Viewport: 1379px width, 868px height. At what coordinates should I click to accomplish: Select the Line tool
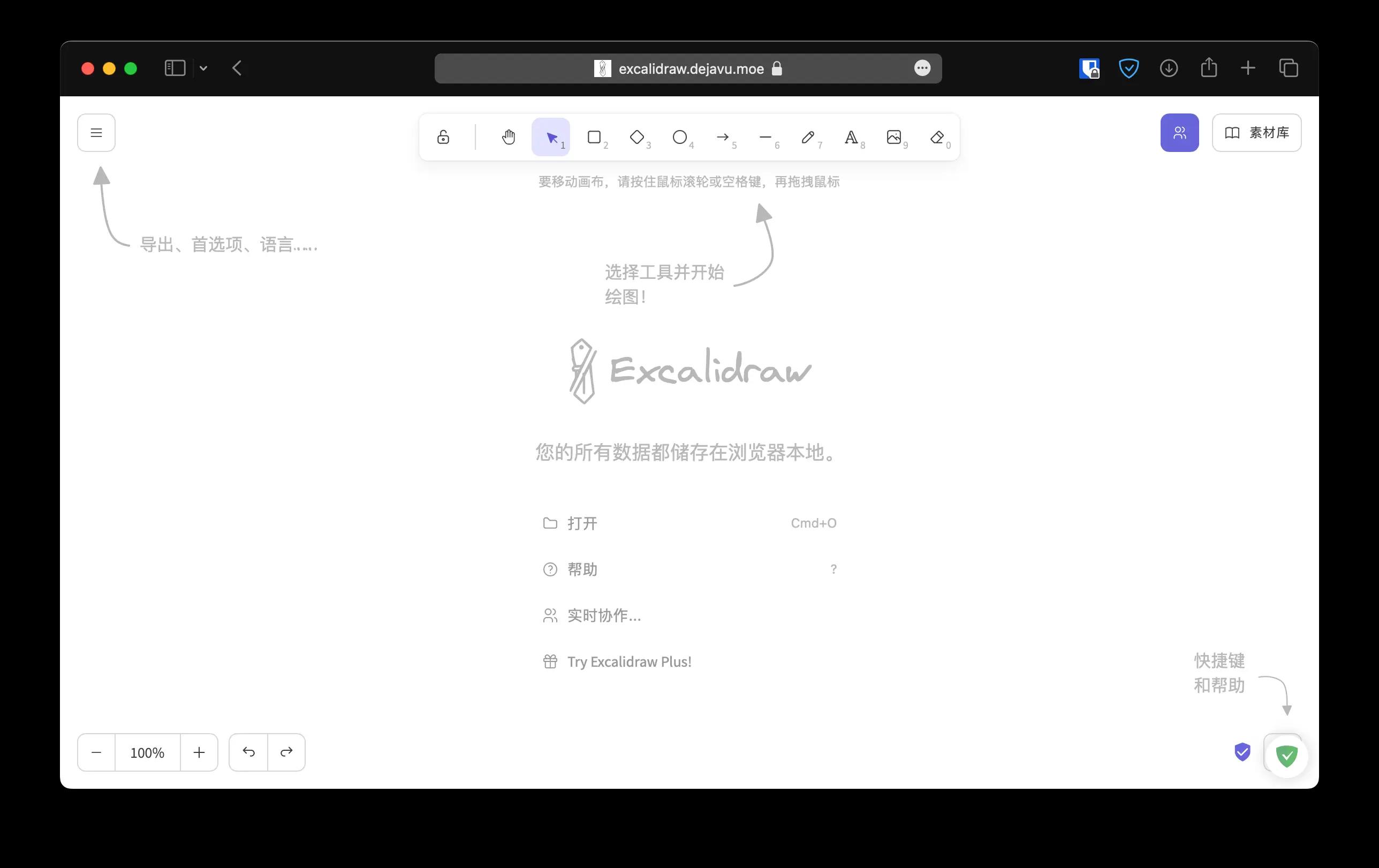[766, 138]
